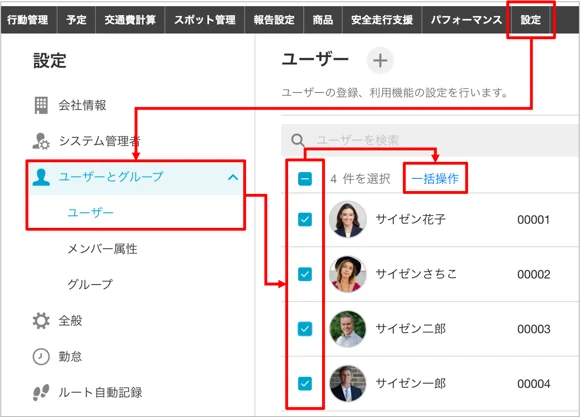Click the person icon for ユーザーとグループ
Image resolution: width=580 pixels, height=417 pixels.
click(x=41, y=177)
